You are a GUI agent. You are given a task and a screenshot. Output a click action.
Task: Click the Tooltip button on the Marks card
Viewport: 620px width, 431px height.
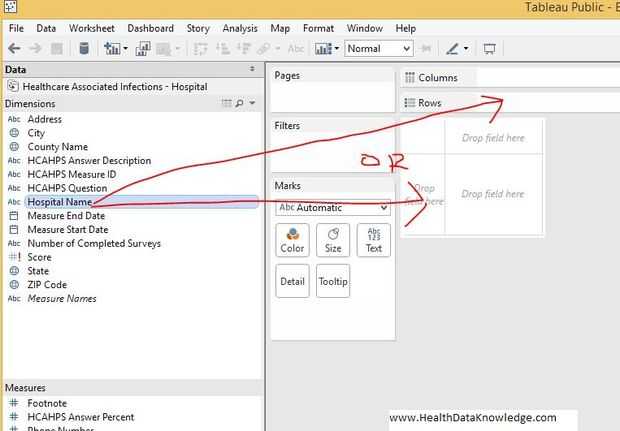(x=333, y=281)
